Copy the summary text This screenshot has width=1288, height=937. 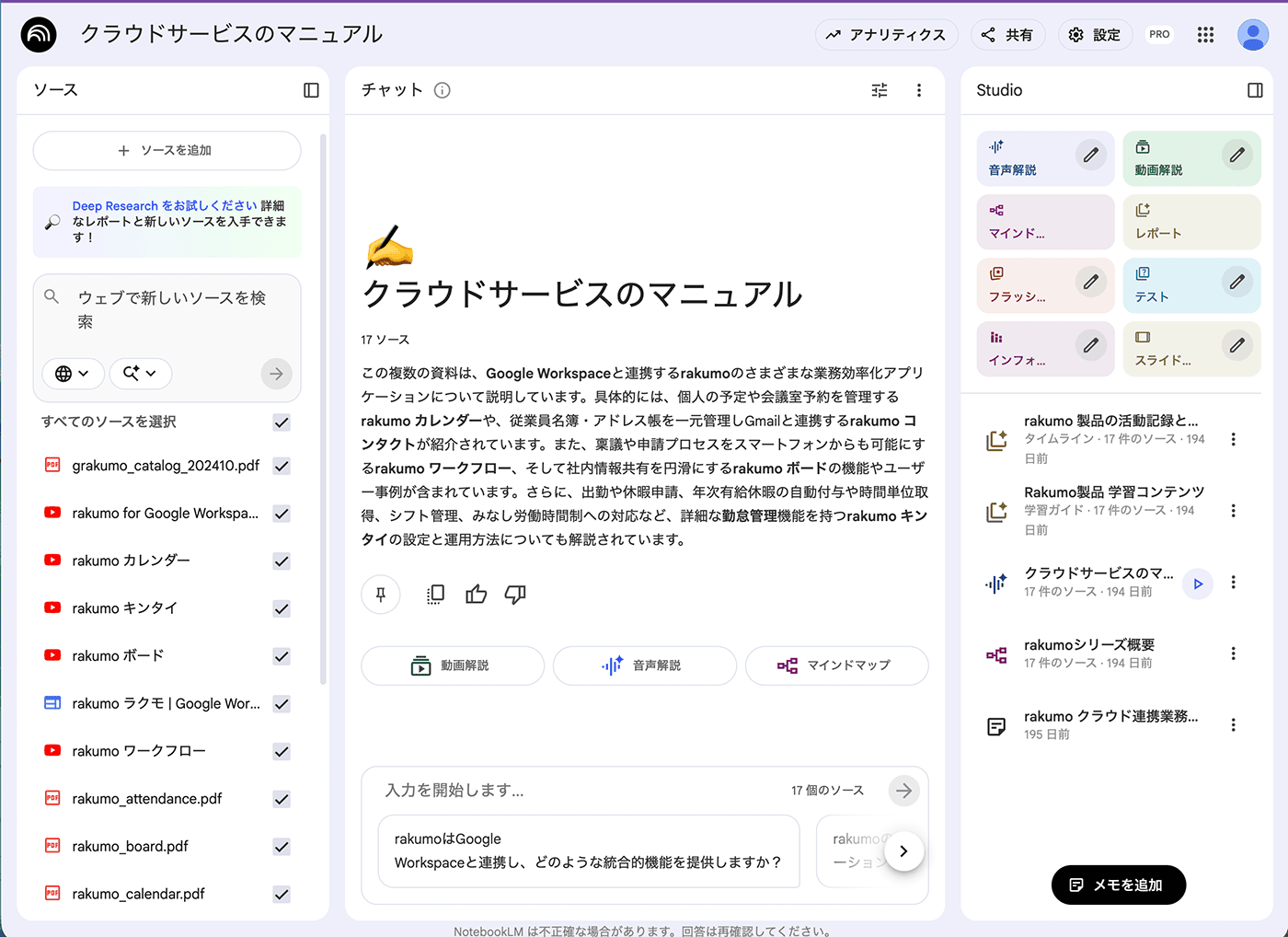coord(434,594)
